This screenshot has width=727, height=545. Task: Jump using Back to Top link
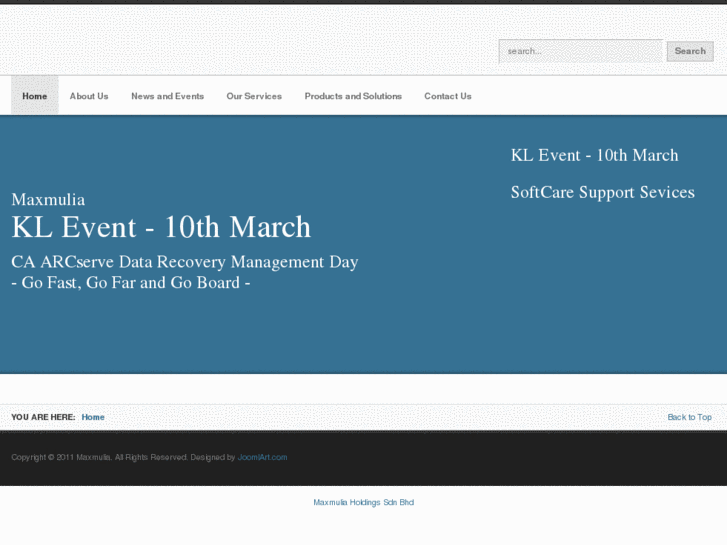click(x=689, y=417)
